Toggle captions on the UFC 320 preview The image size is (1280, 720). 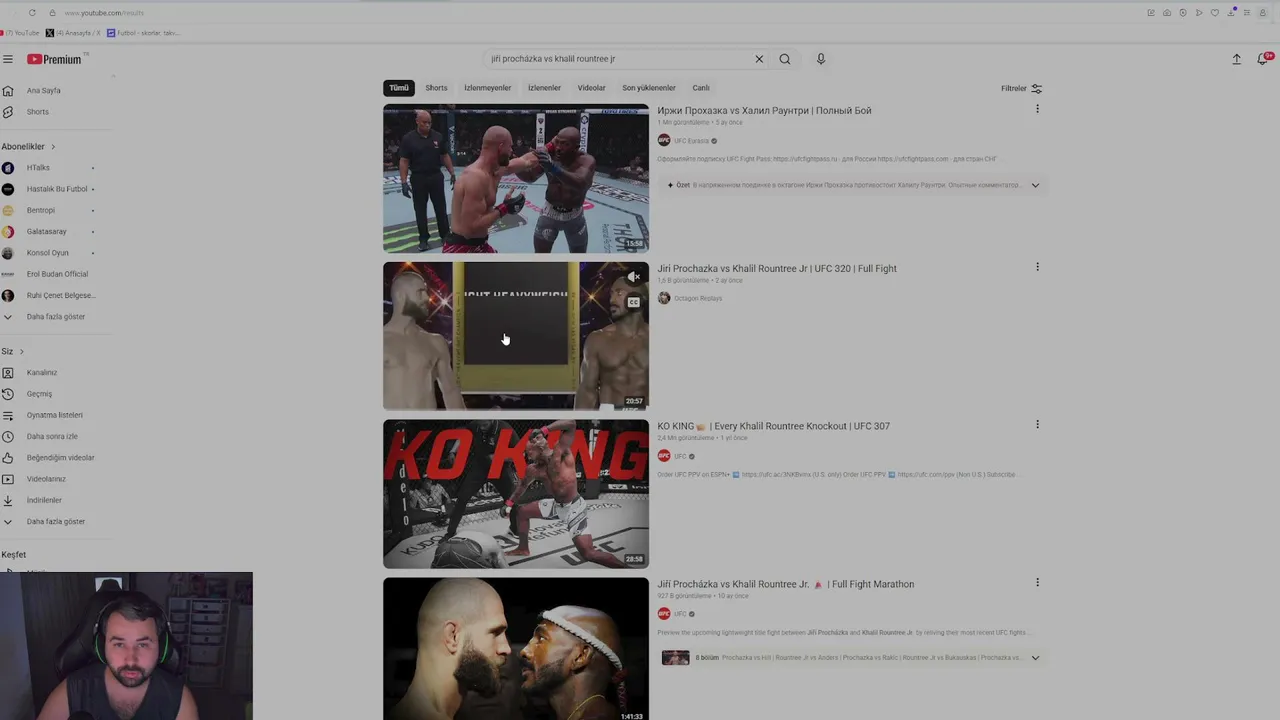pos(634,302)
